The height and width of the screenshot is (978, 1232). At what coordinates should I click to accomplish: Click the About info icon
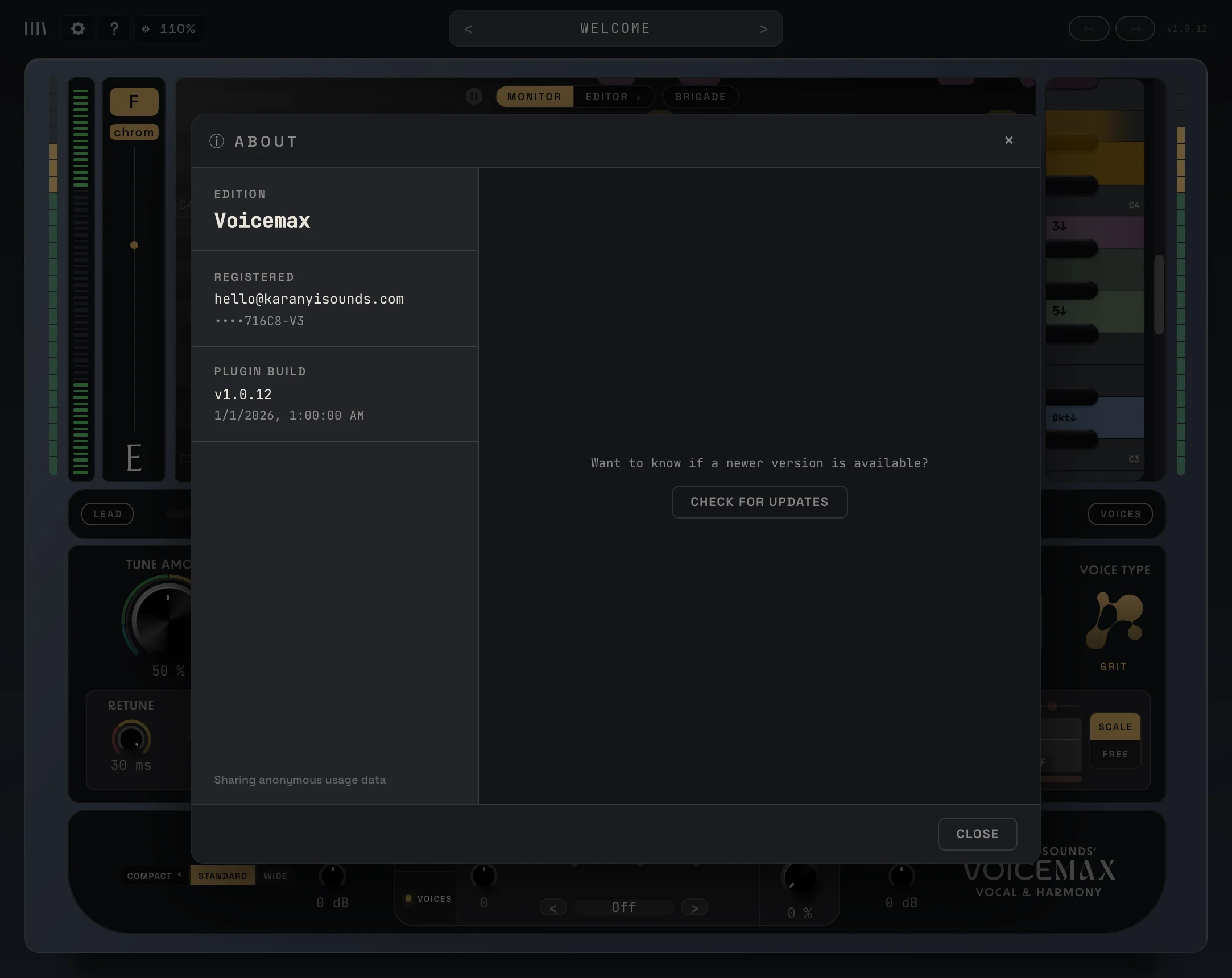[x=217, y=141]
